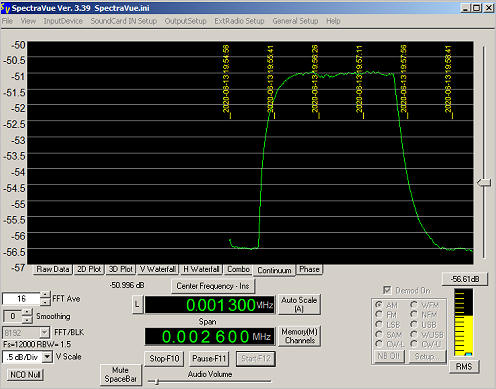Open the Help menu
Image resolution: width=496 pixels, height=389 pixels.
pyautogui.click(x=333, y=21)
